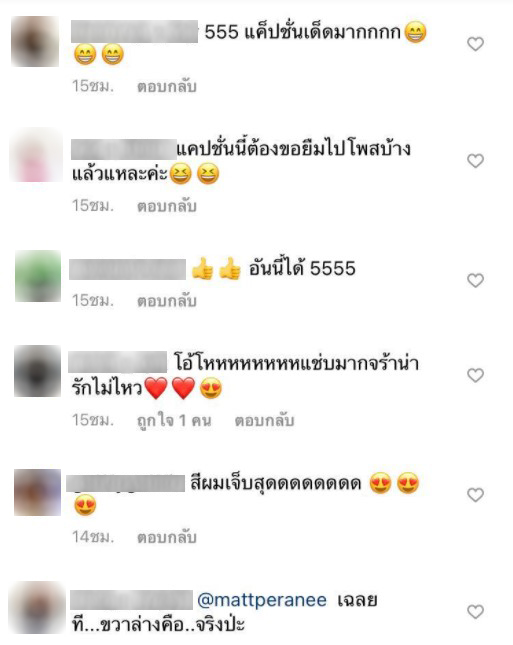Reply to the '555 แค็ปชั่นเด็ดมาก' comment

pyautogui.click(x=167, y=86)
